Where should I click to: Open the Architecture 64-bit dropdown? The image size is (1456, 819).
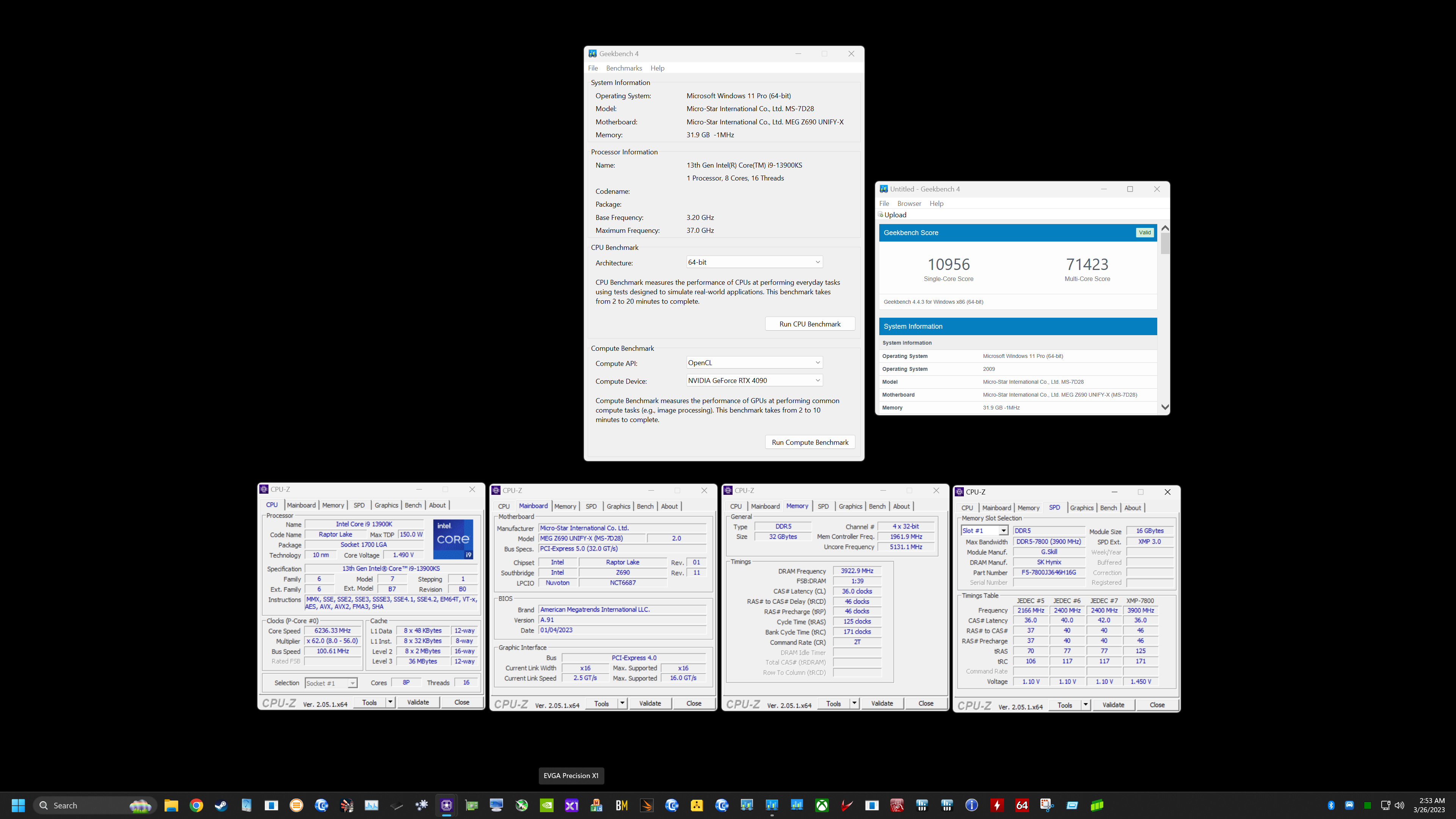(x=754, y=262)
